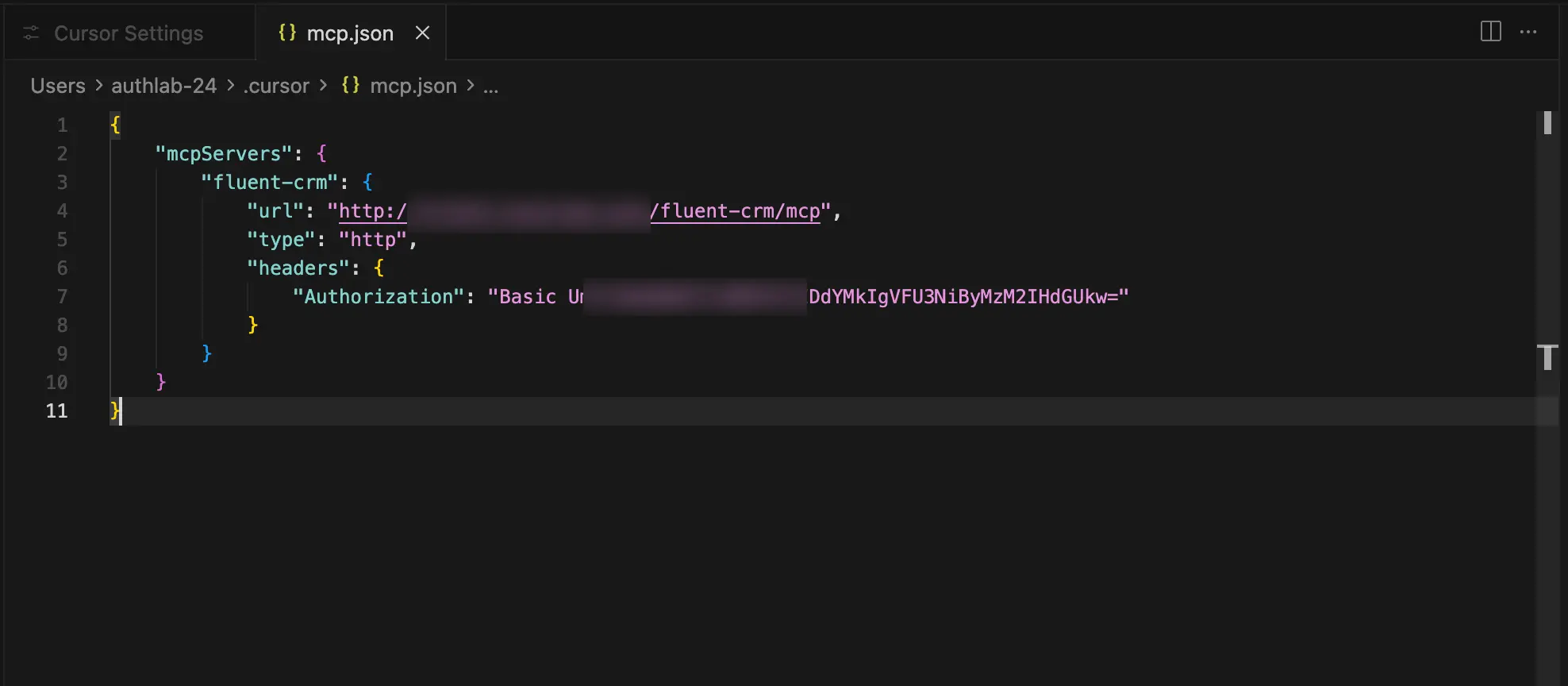Click the Split Editor Right icon

(1491, 32)
